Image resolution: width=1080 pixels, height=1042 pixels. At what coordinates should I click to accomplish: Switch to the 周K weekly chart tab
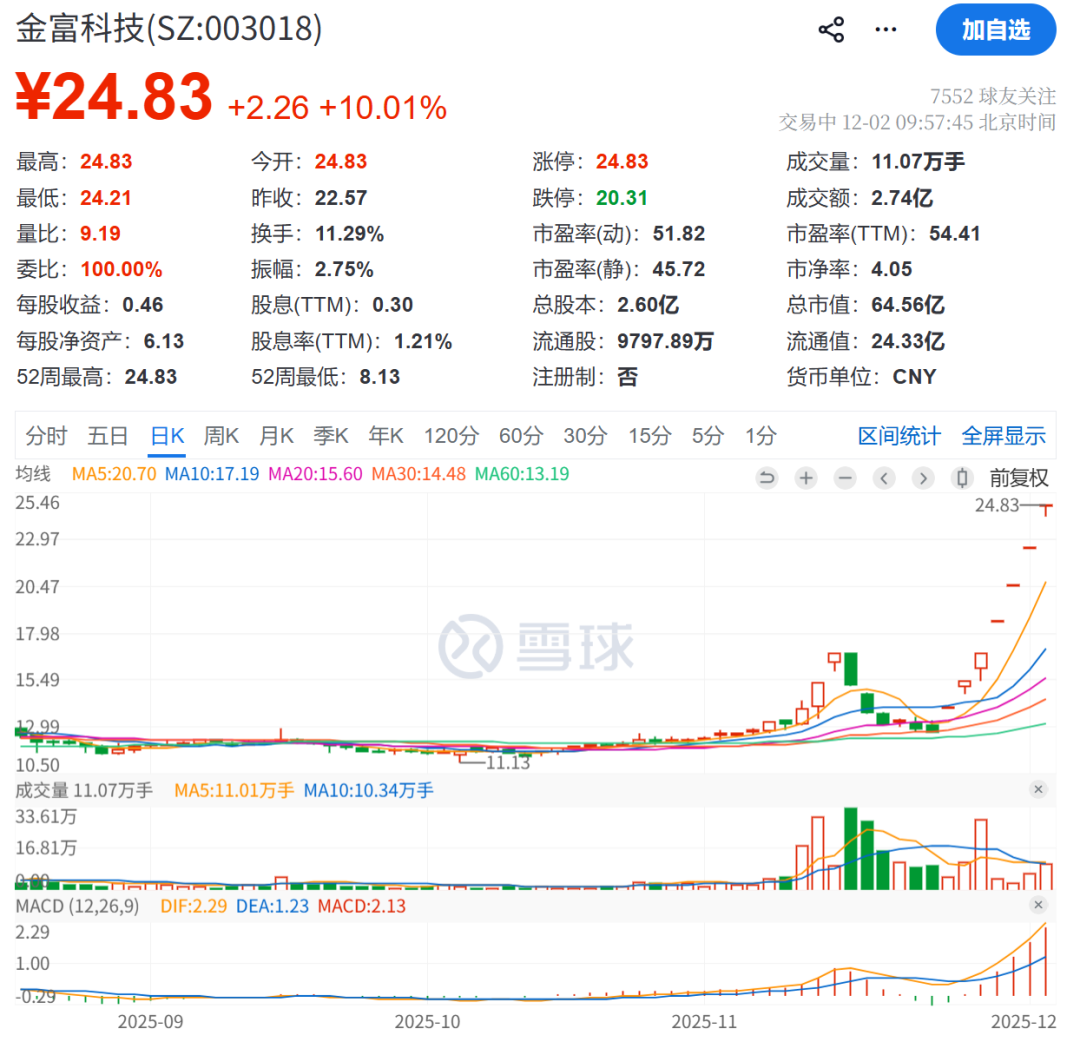(221, 435)
